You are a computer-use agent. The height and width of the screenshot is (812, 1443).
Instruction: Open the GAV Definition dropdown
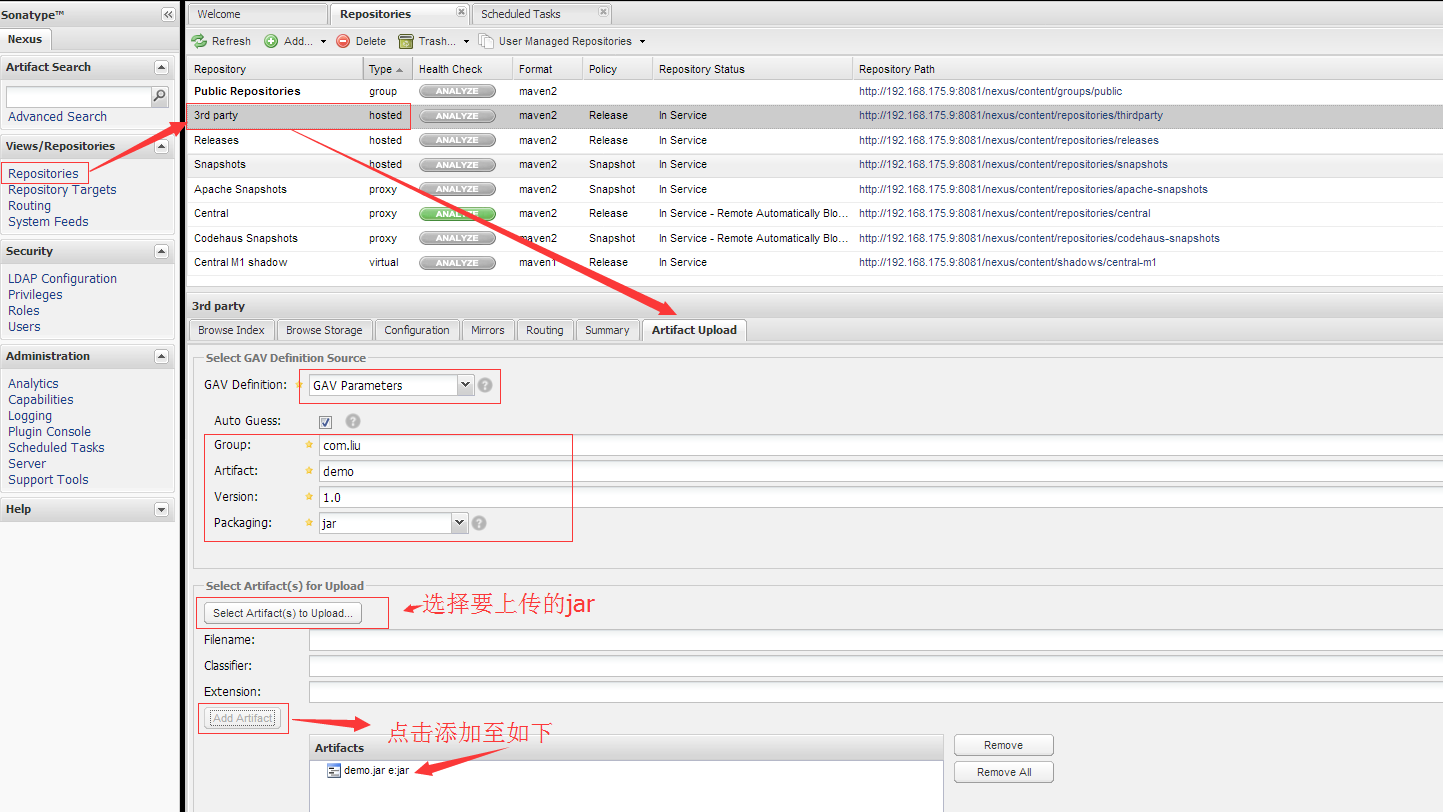464,385
